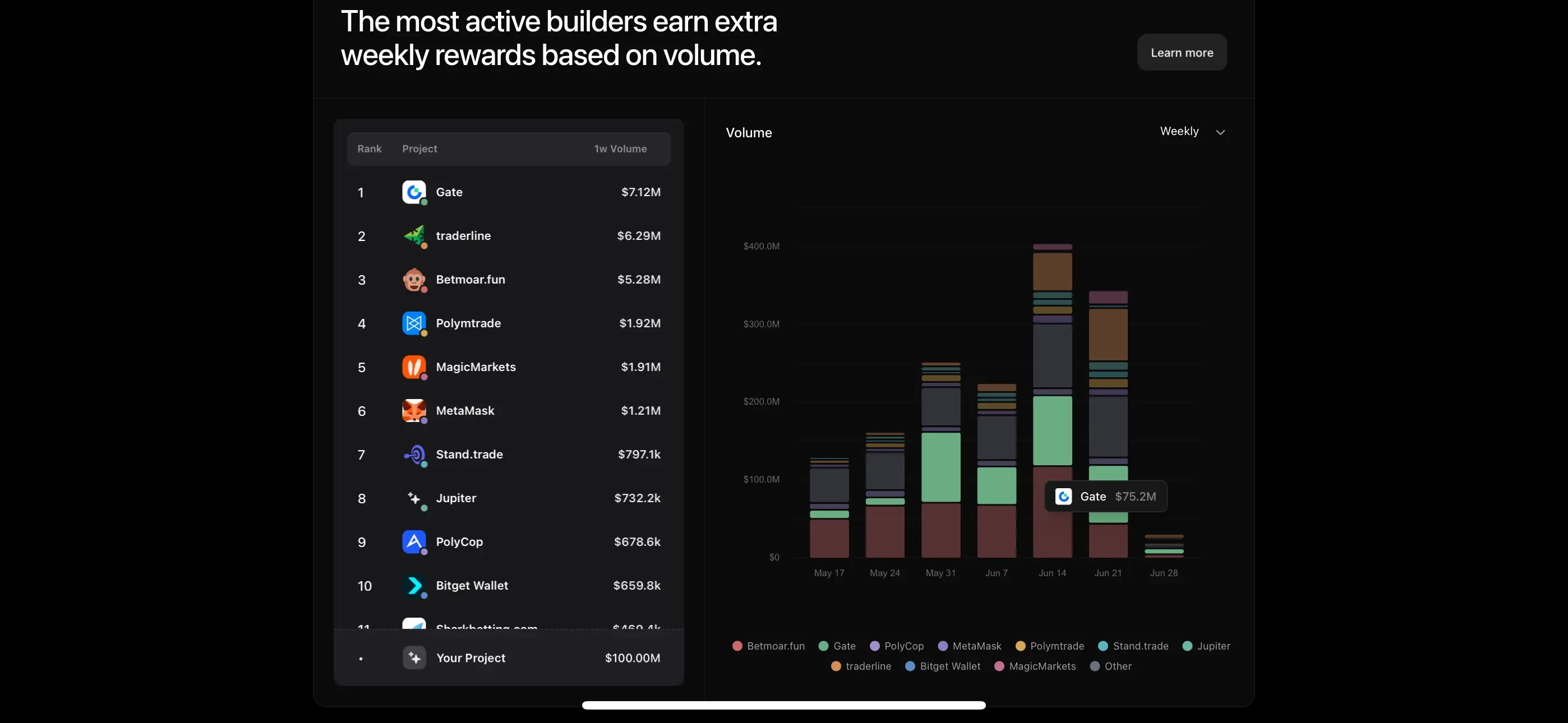Click the May 17 chart bar
Image resolution: width=1568 pixels, height=723 pixels.
tap(829, 508)
